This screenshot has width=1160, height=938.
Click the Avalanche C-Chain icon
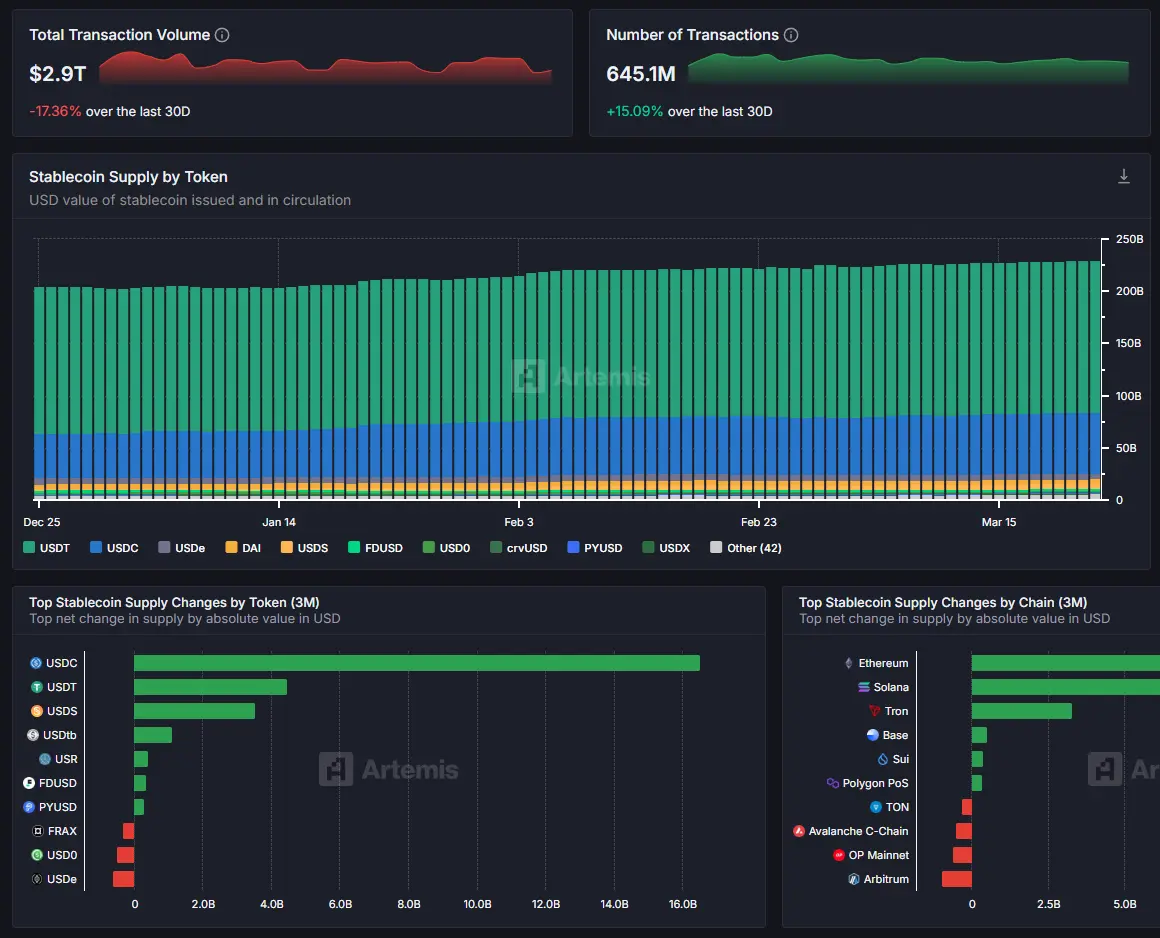[798, 831]
